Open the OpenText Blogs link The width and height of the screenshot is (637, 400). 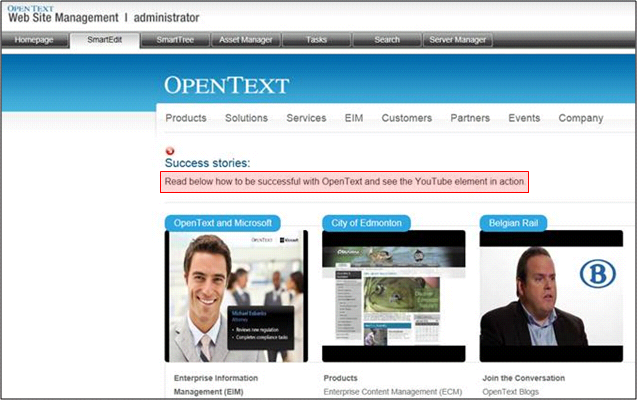point(511,392)
